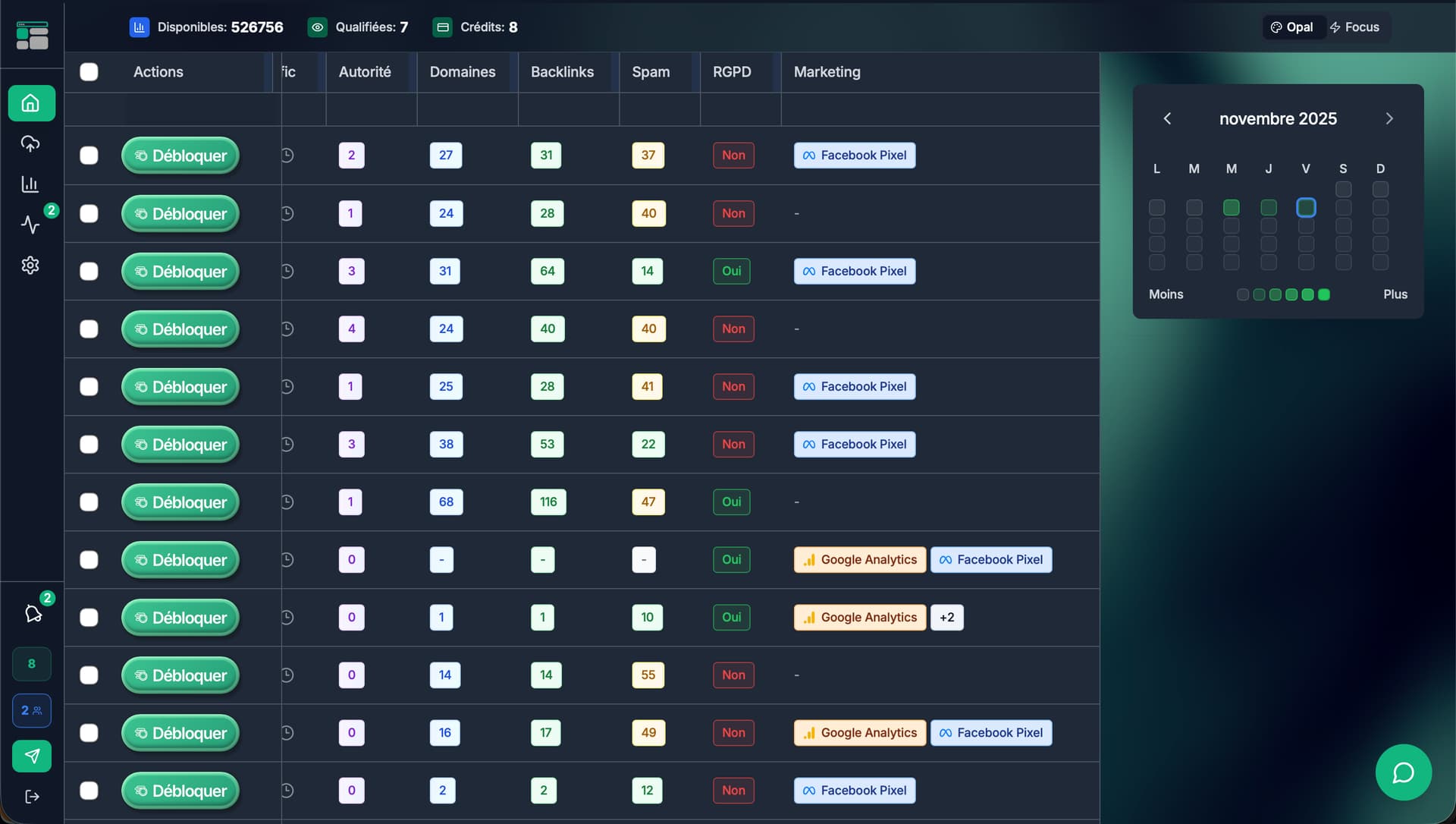Go to next month in calendar
Image resolution: width=1456 pixels, height=824 pixels.
click(x=1389, y=118)
